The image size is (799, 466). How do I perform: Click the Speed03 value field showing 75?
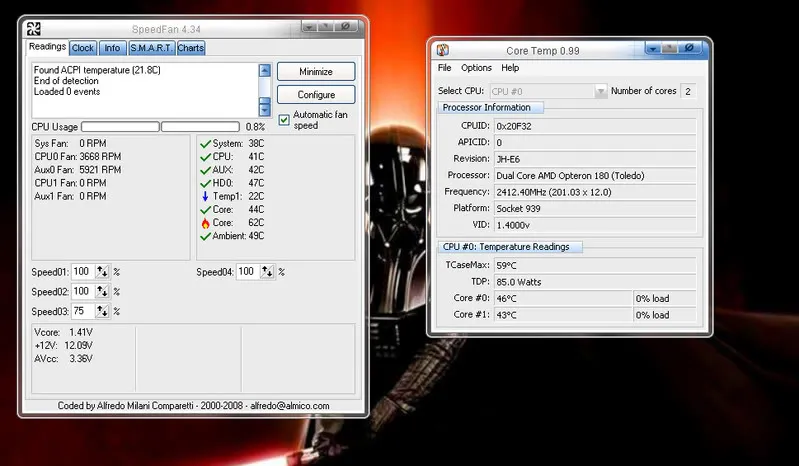(x=83, y=311)
